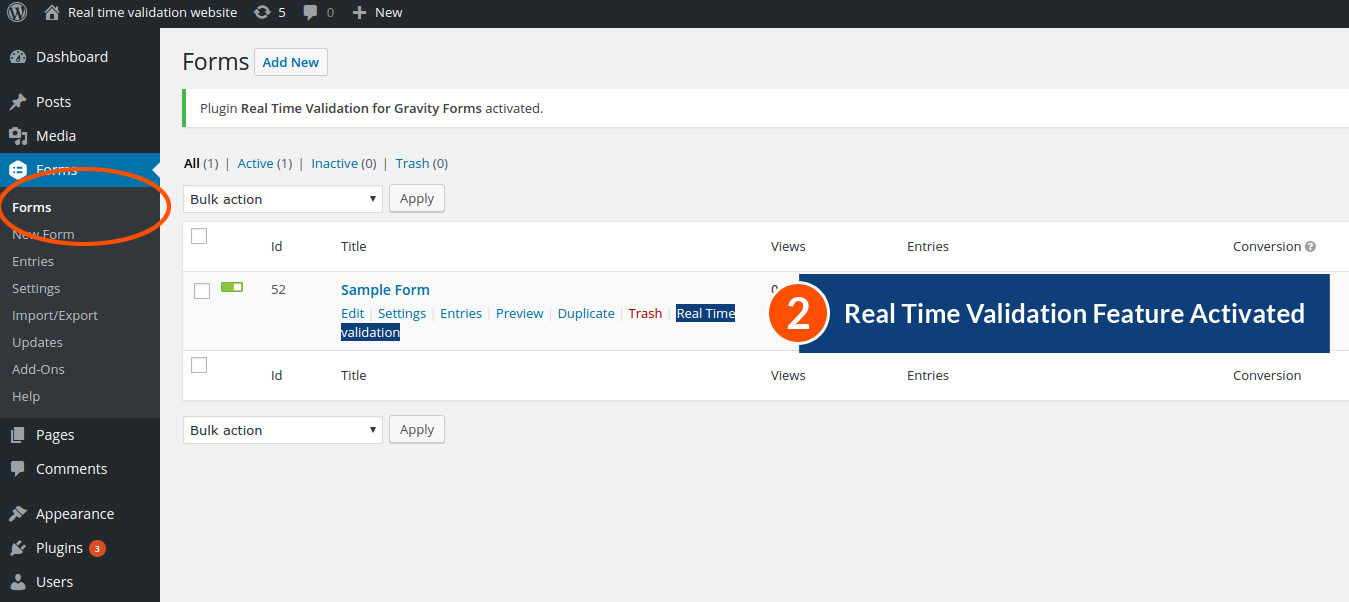Open the Sample Form title link
The image size is (1349, 602).
(x=385, y=290)
